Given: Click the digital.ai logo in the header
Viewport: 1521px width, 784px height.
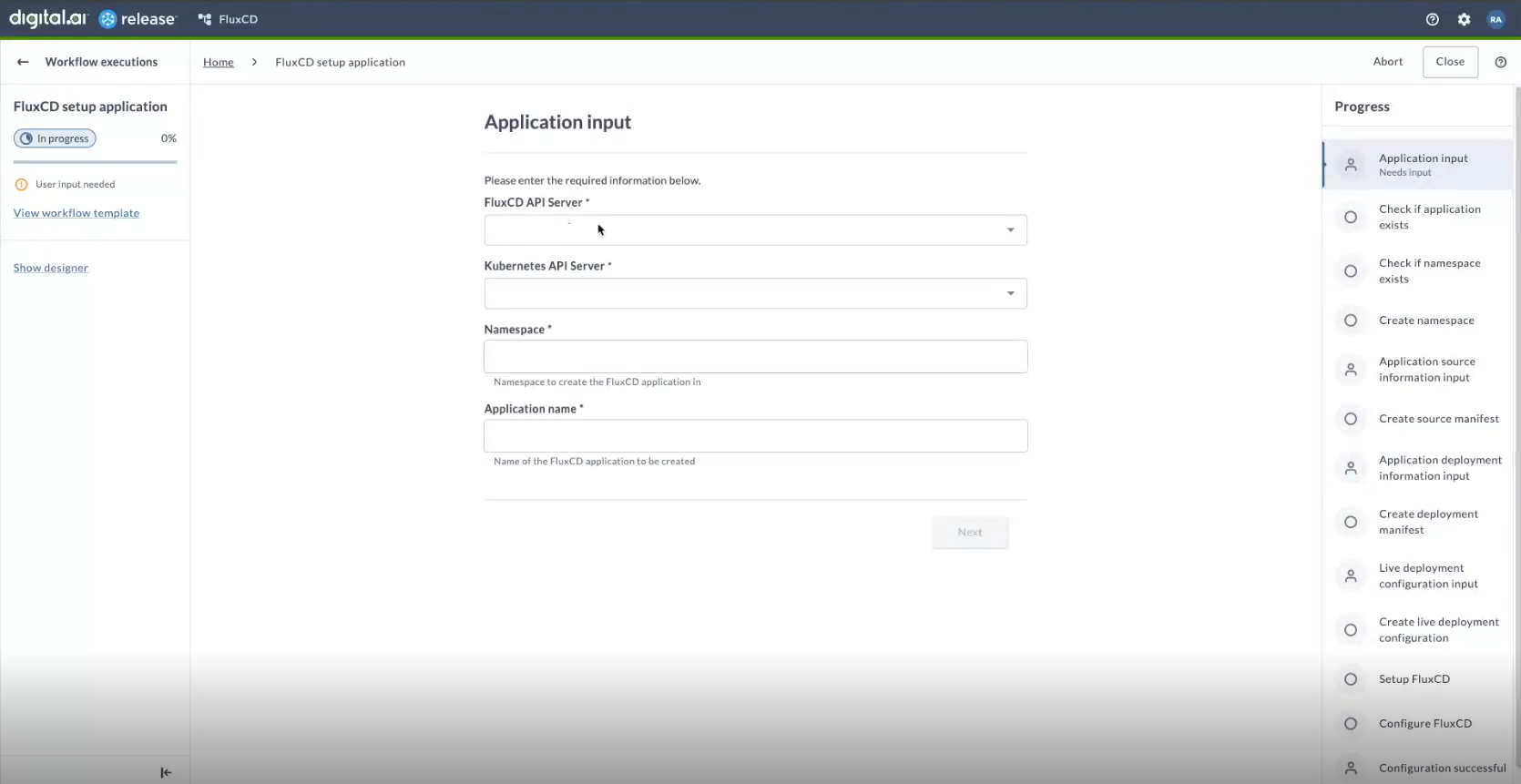Looking at the screenshot, I should point(47,18).
